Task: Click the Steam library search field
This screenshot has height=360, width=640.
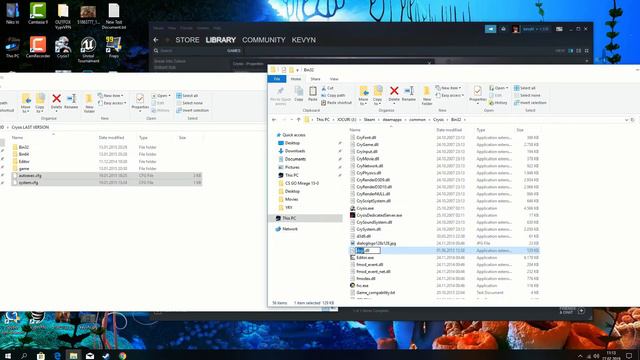Action: (x=188, y=51)
